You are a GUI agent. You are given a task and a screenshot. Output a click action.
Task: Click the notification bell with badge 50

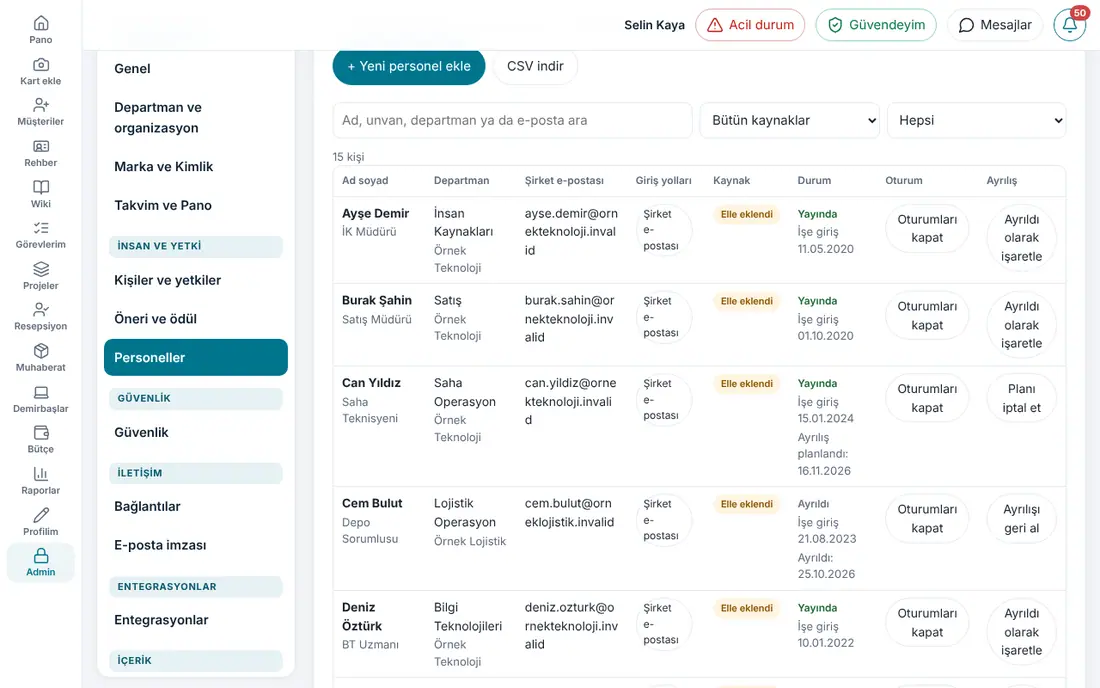pos(1070,25)
